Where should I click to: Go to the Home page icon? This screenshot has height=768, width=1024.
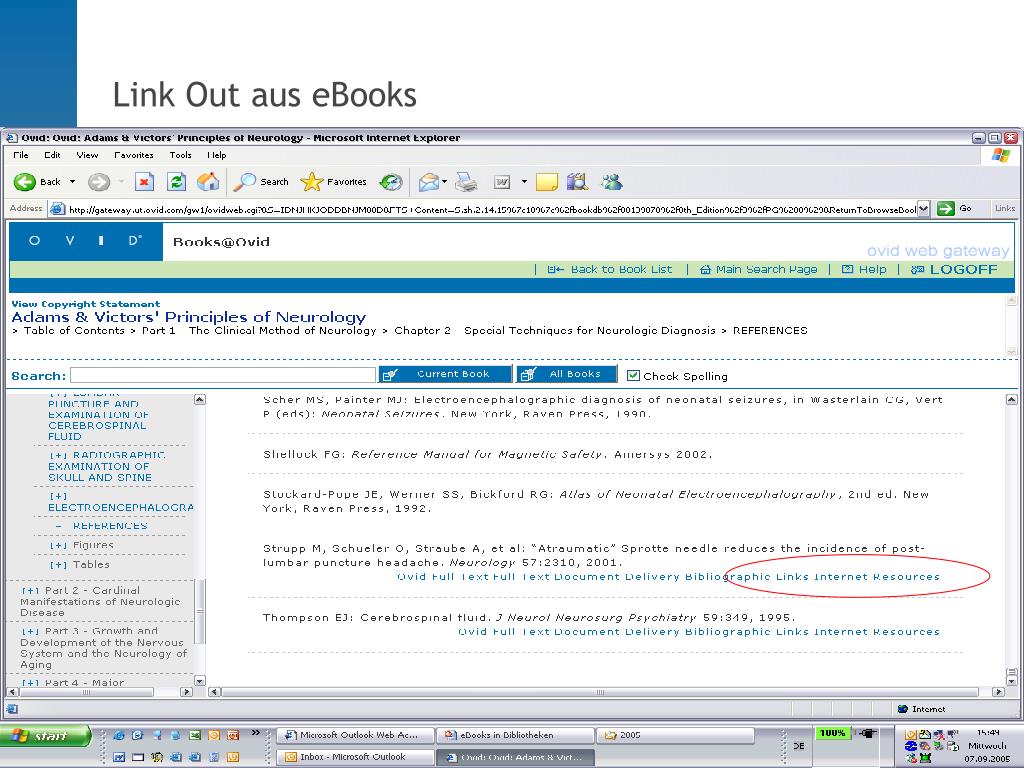(x=208, y=182)
